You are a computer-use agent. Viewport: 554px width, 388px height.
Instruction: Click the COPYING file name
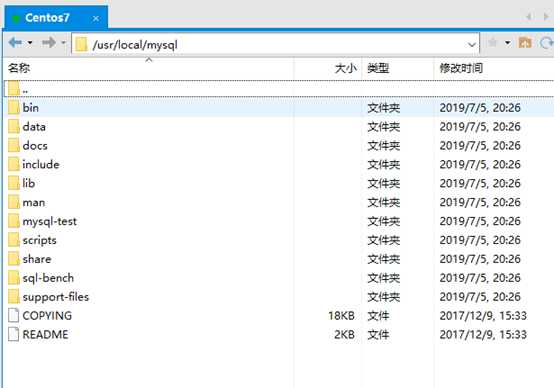click(x=47, y=316)
